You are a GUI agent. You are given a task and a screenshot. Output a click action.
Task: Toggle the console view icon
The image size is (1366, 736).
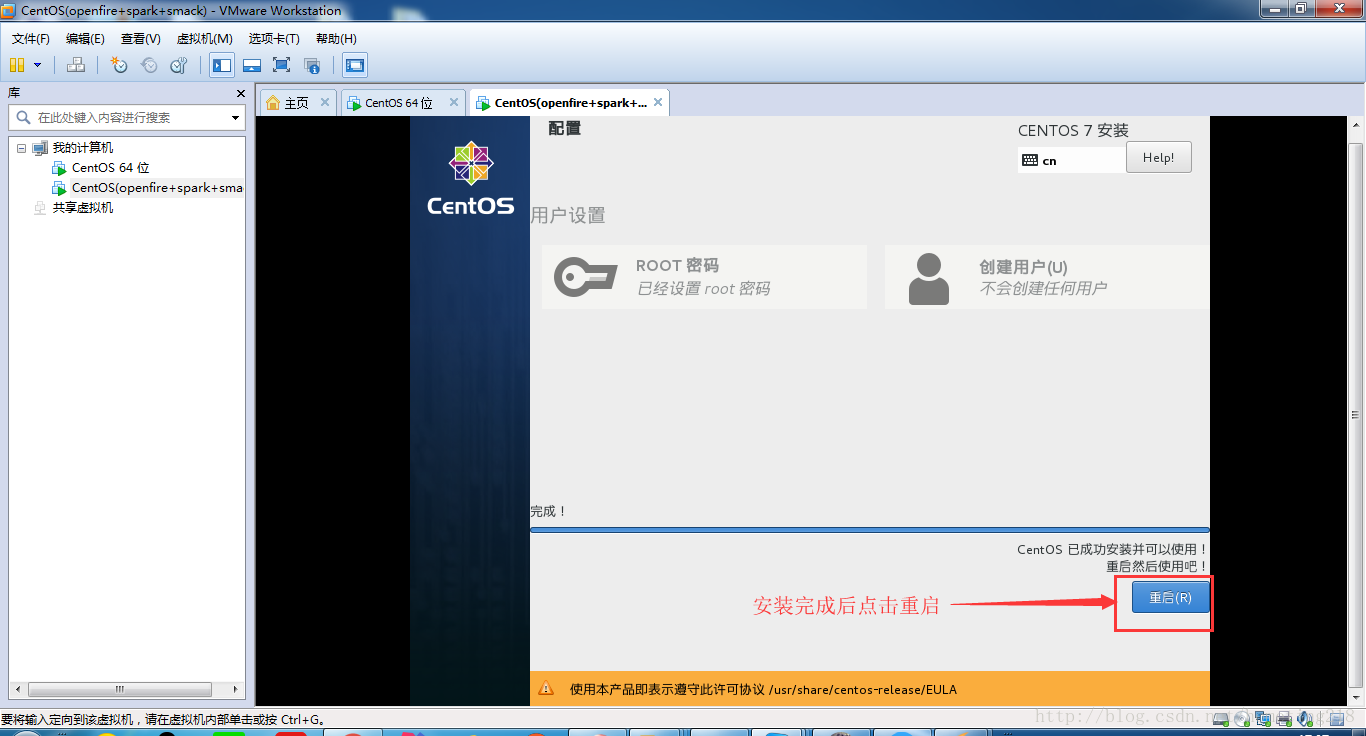pos(354,65)
